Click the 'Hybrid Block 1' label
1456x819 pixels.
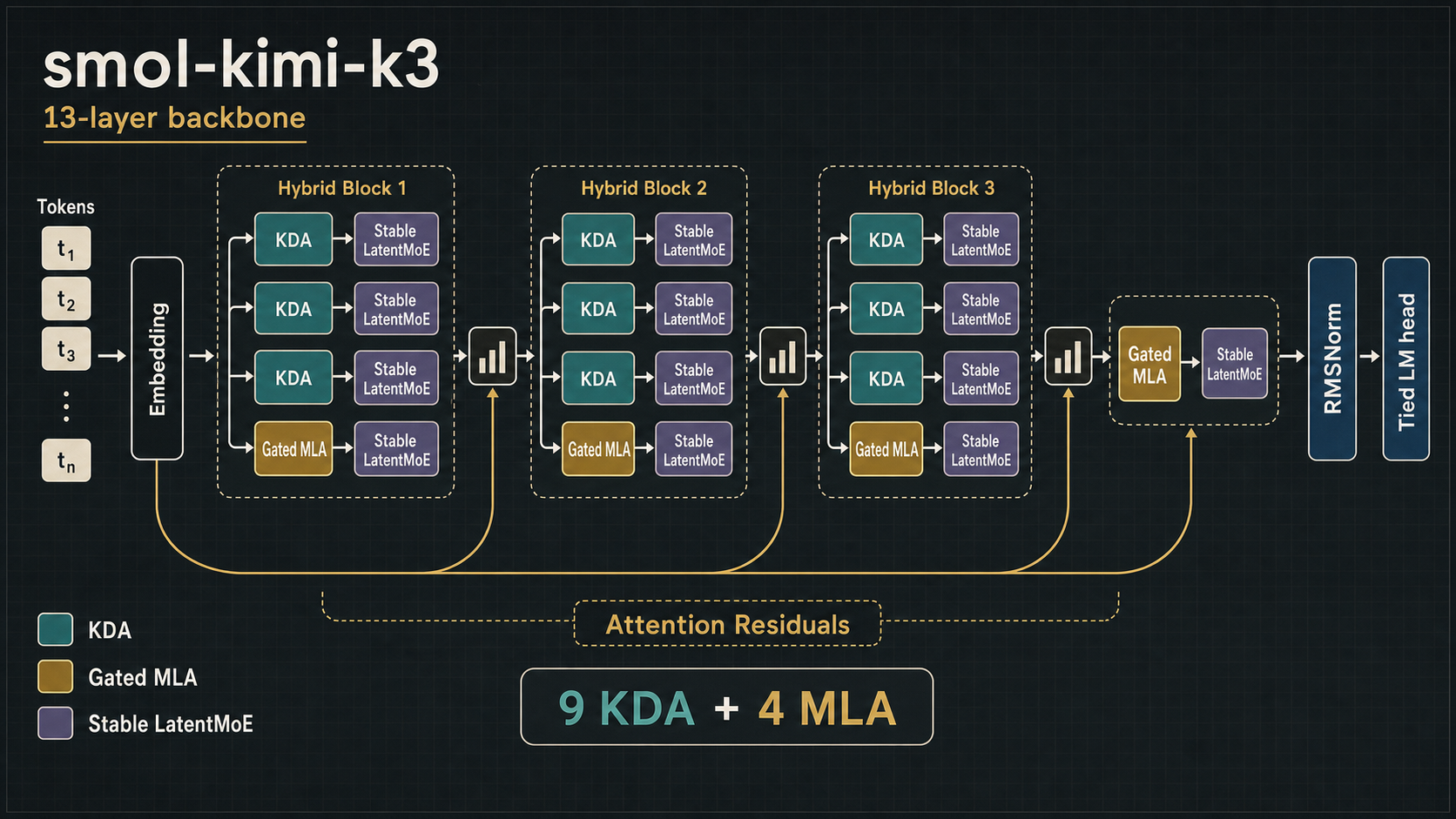342,188
